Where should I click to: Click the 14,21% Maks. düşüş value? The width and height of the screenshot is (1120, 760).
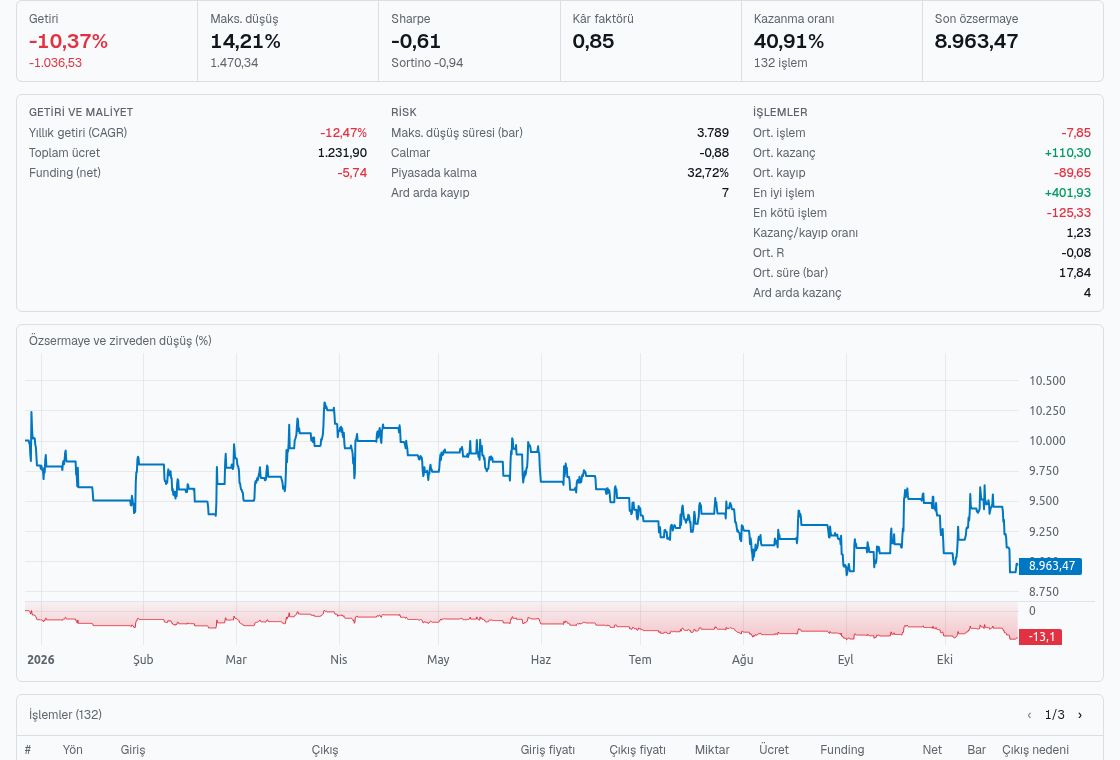pos(245,41)
